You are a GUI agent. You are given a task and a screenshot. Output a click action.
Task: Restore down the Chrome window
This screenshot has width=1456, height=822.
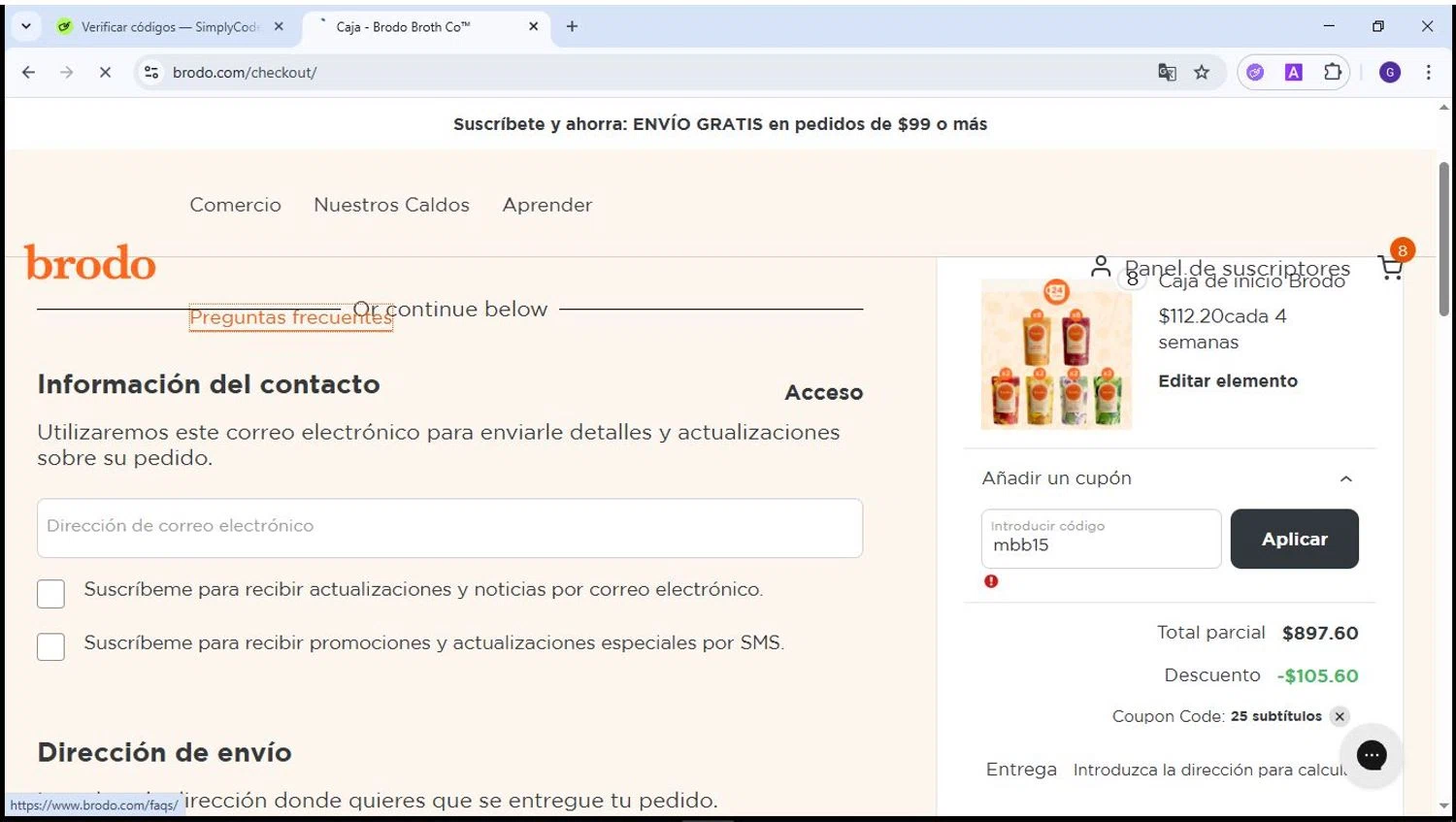(x=1378, y=26)
